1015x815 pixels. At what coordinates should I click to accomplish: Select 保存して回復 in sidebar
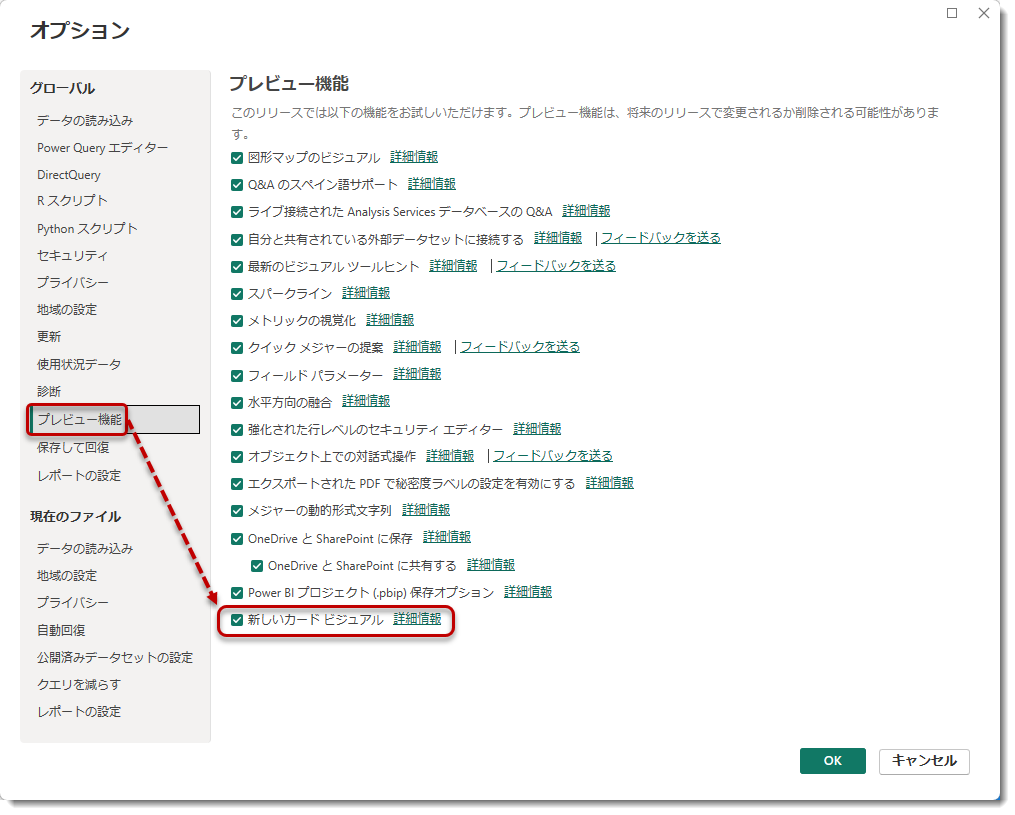coord(72,447)
